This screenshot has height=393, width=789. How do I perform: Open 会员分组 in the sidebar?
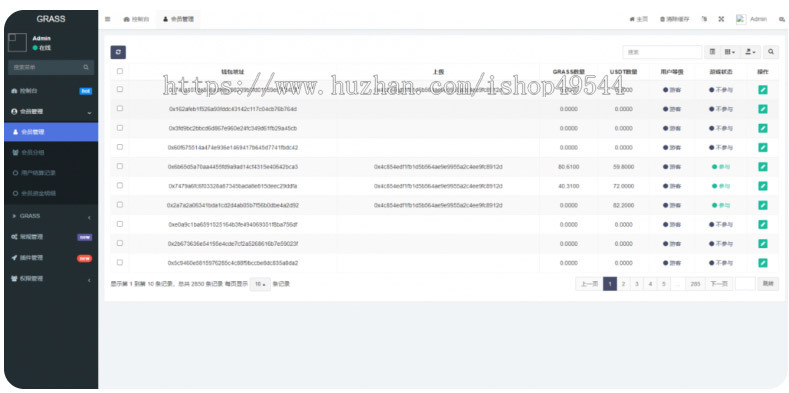click(x=51, y=152)
